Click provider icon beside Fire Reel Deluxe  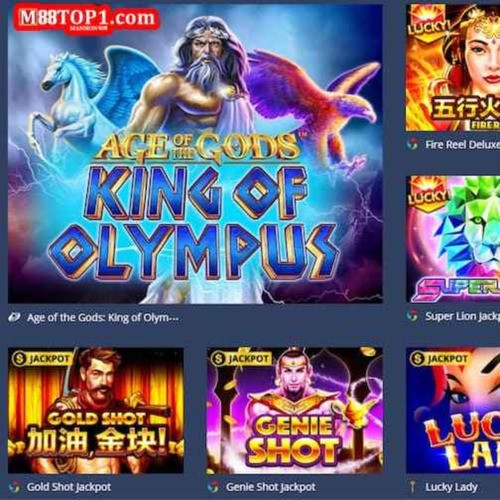[x=412, y=144]
